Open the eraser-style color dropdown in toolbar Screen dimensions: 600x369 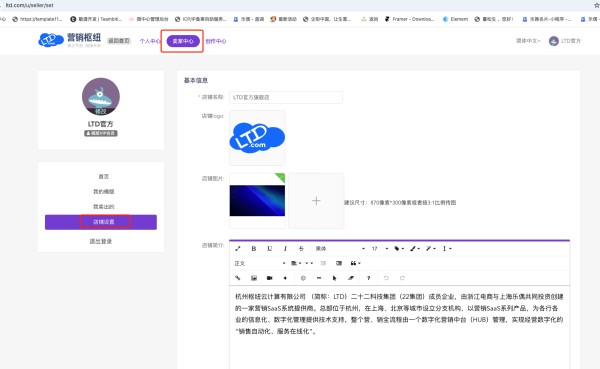tap(430, 248)
